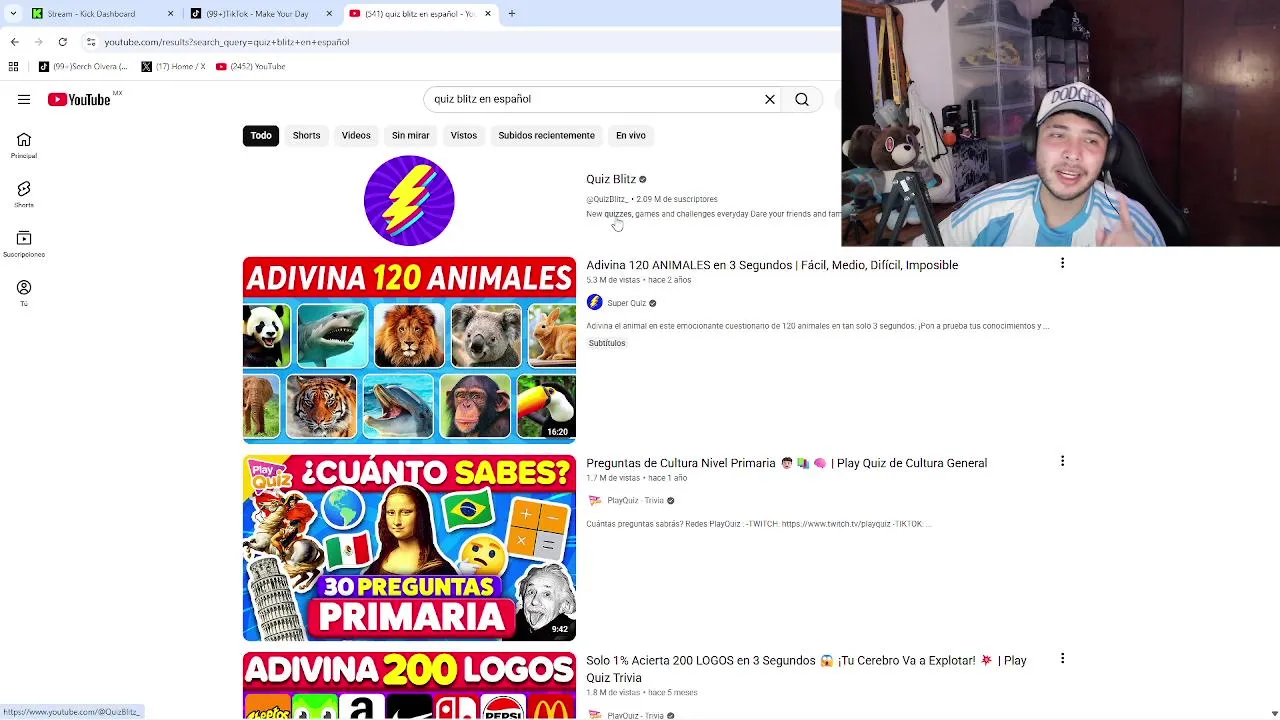Open the (2452) YouTube bookmark

point(251,66)
